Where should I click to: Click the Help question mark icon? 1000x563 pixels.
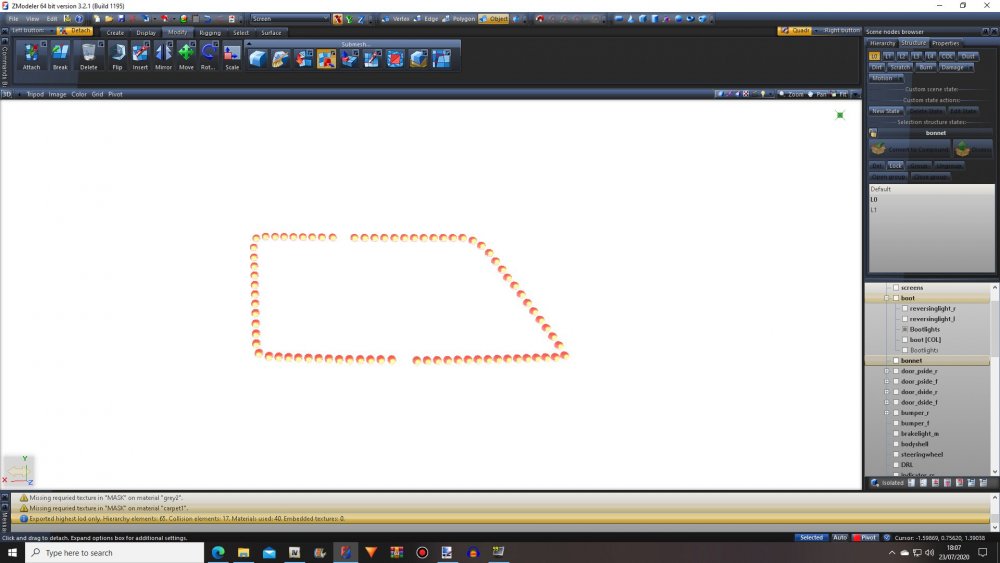click(79, 19)
